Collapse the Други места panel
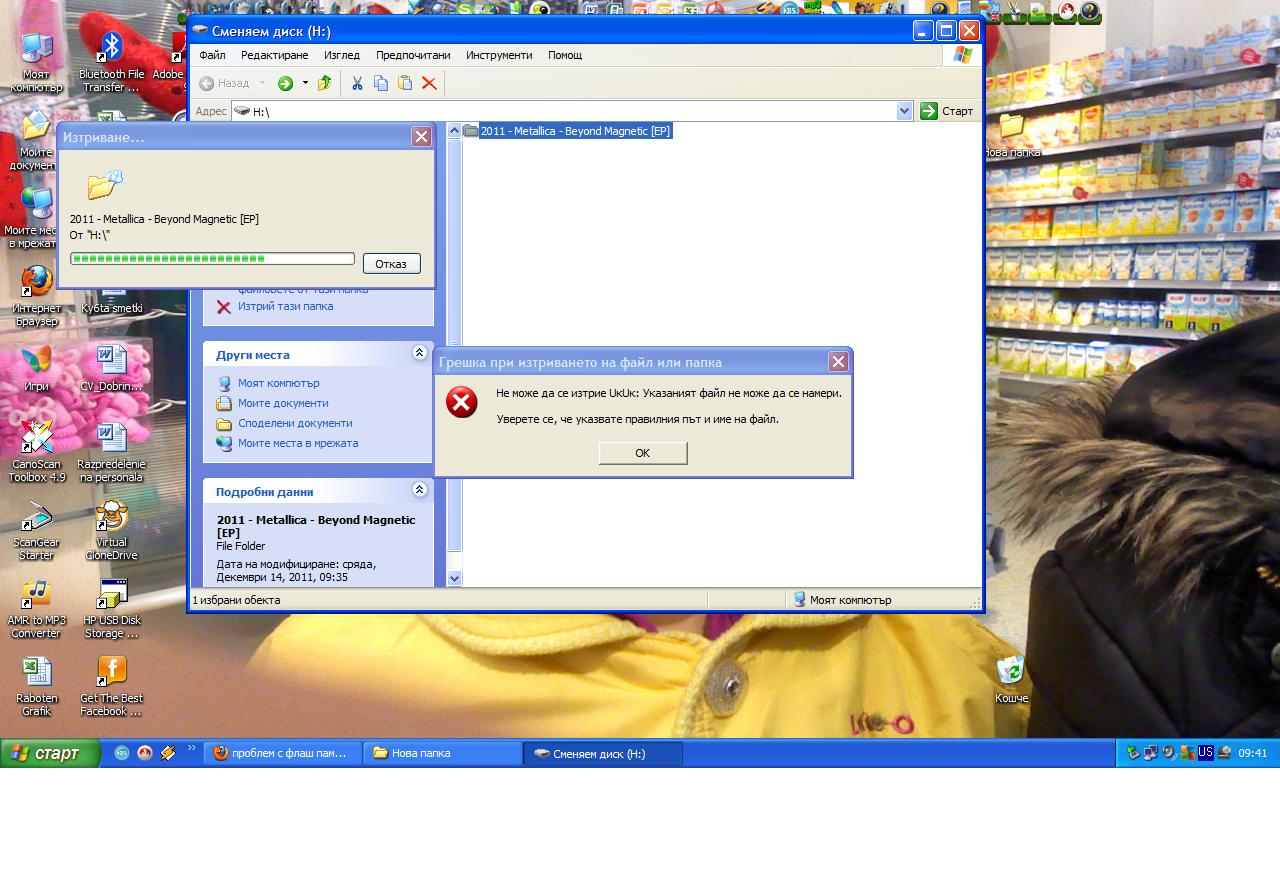The image size is (1280, 896). (x=419, y=353)
